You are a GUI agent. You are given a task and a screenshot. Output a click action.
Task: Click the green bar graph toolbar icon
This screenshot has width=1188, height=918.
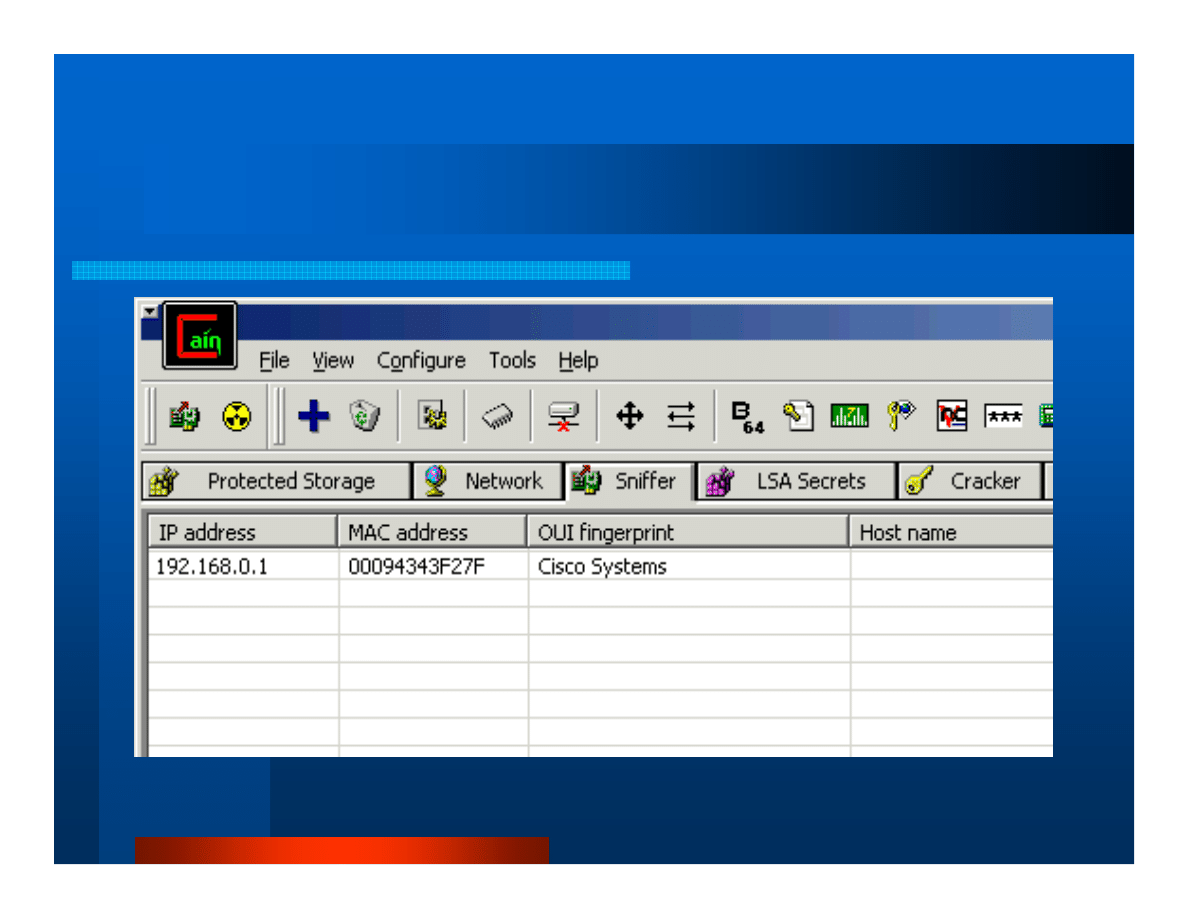click(849, 416)
